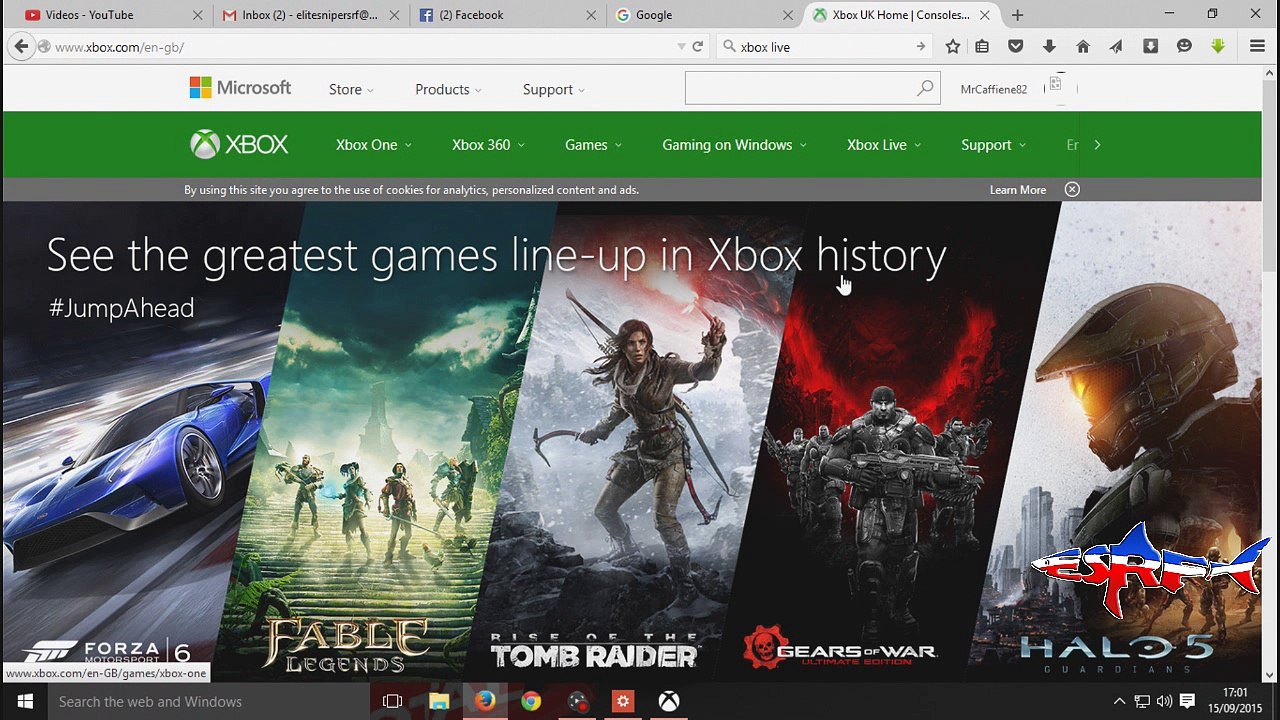Open the Windows Start menu
The height and width of the screenshot is (720, 1280).
click(x=24, y=702)
